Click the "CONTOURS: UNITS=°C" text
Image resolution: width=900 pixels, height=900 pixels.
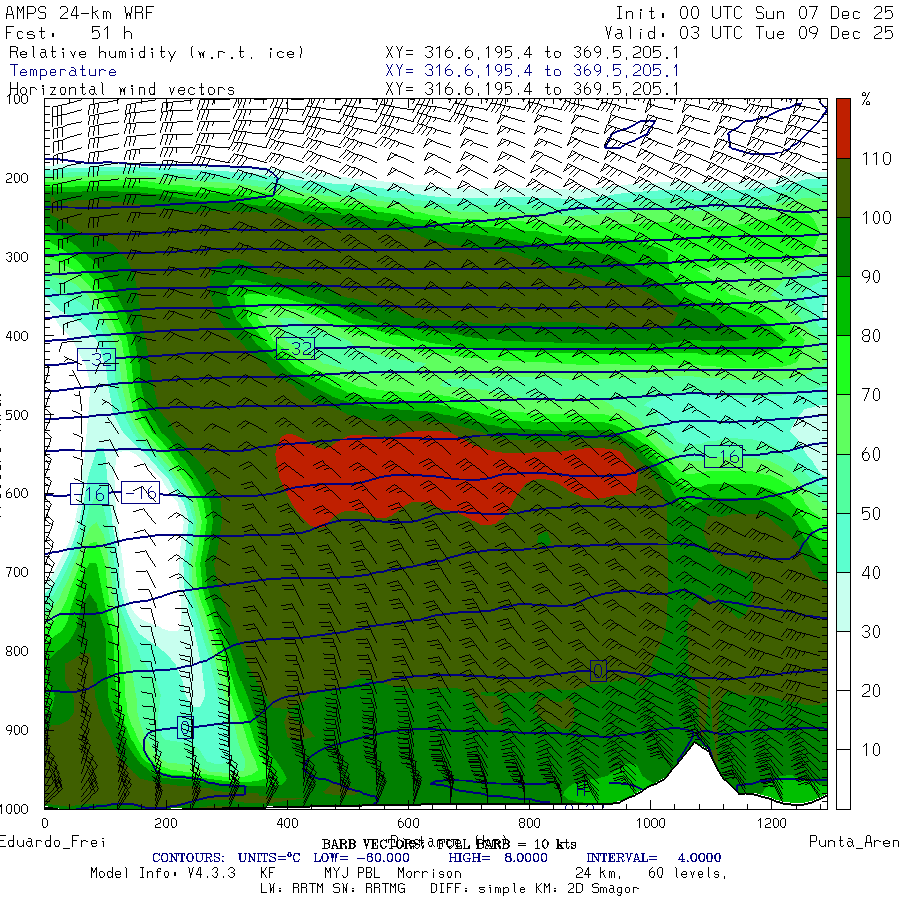[226, 858]
